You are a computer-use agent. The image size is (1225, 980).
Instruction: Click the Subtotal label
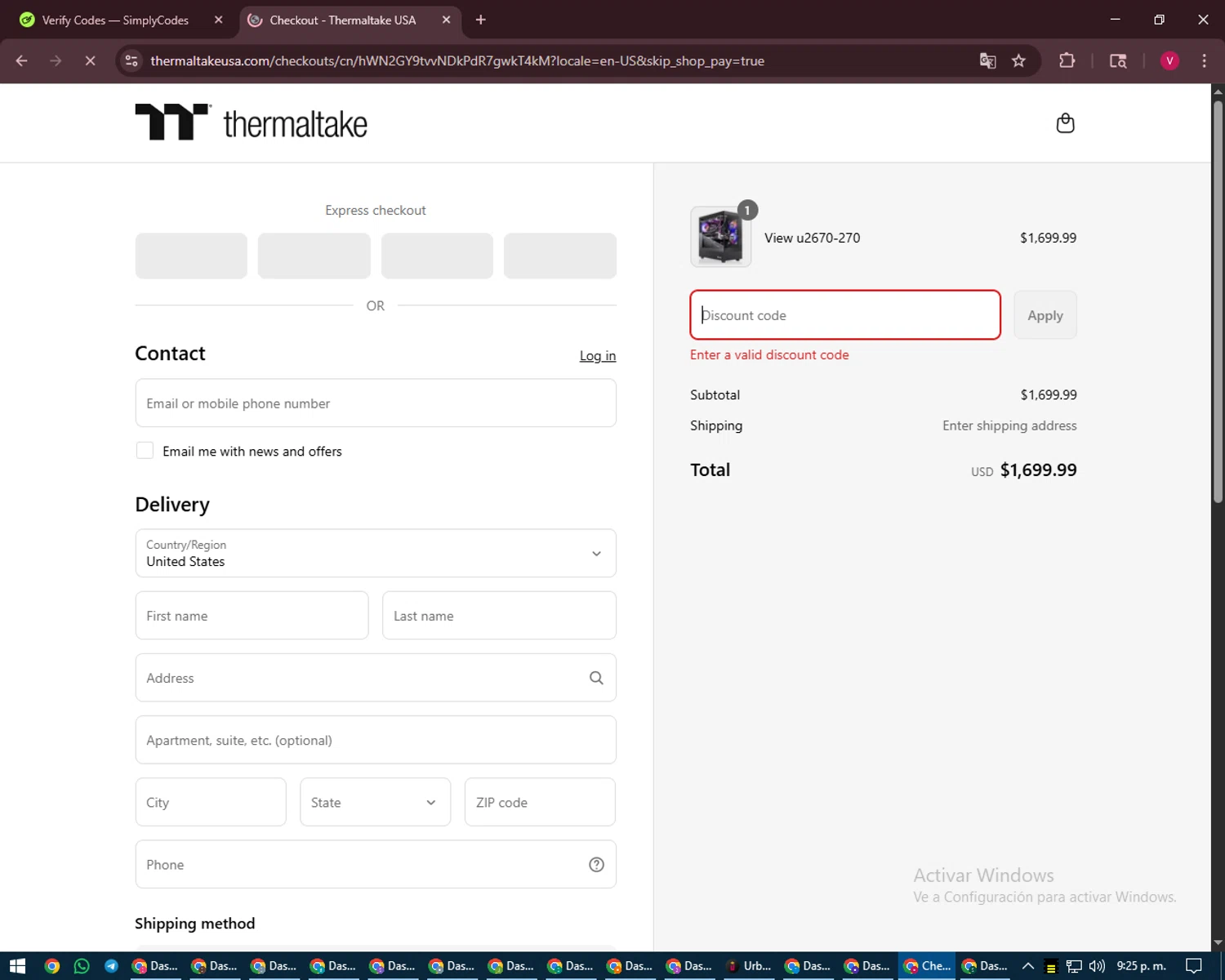(x=715, y=394)
